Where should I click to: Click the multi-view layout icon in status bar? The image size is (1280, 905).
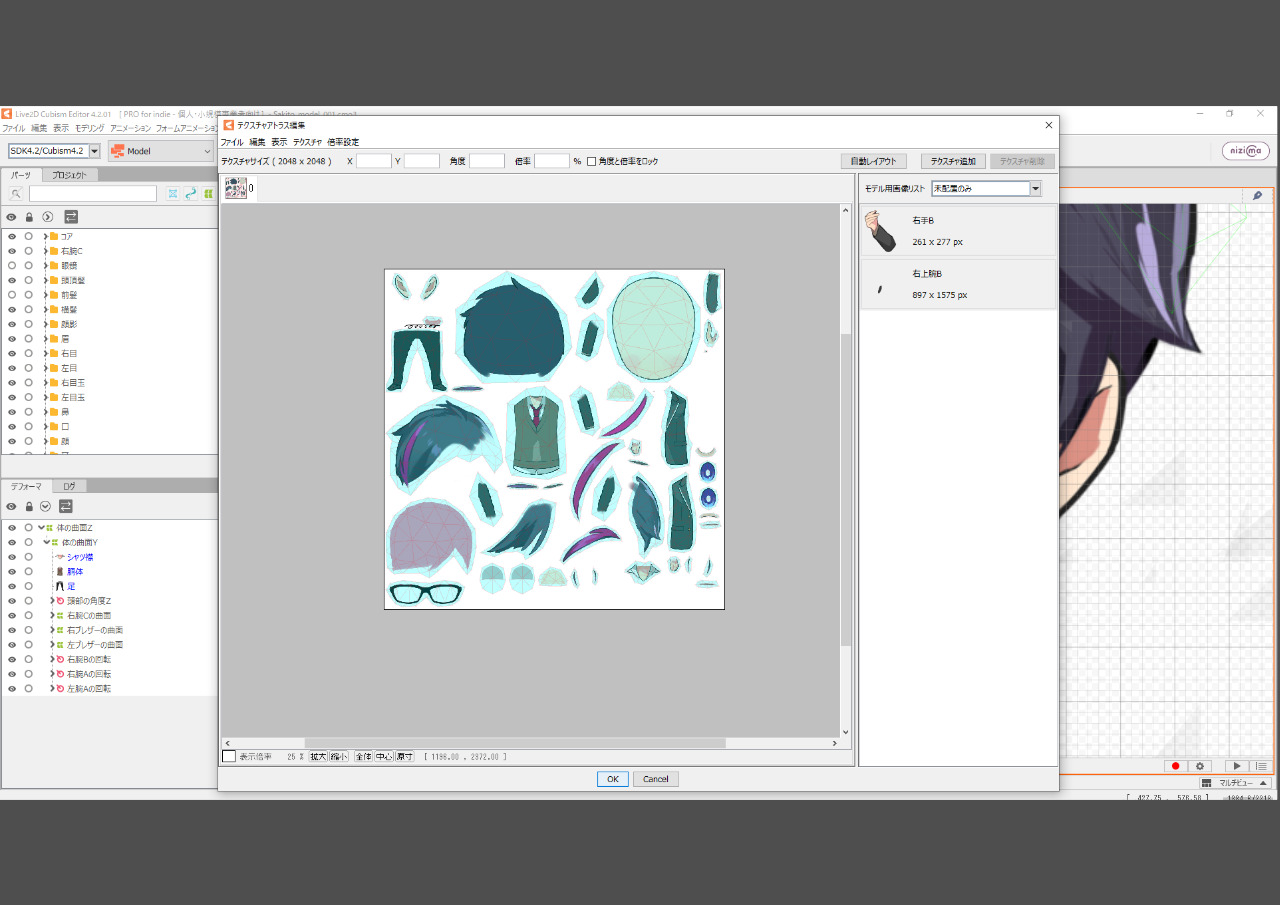(x=1207, y=783)
